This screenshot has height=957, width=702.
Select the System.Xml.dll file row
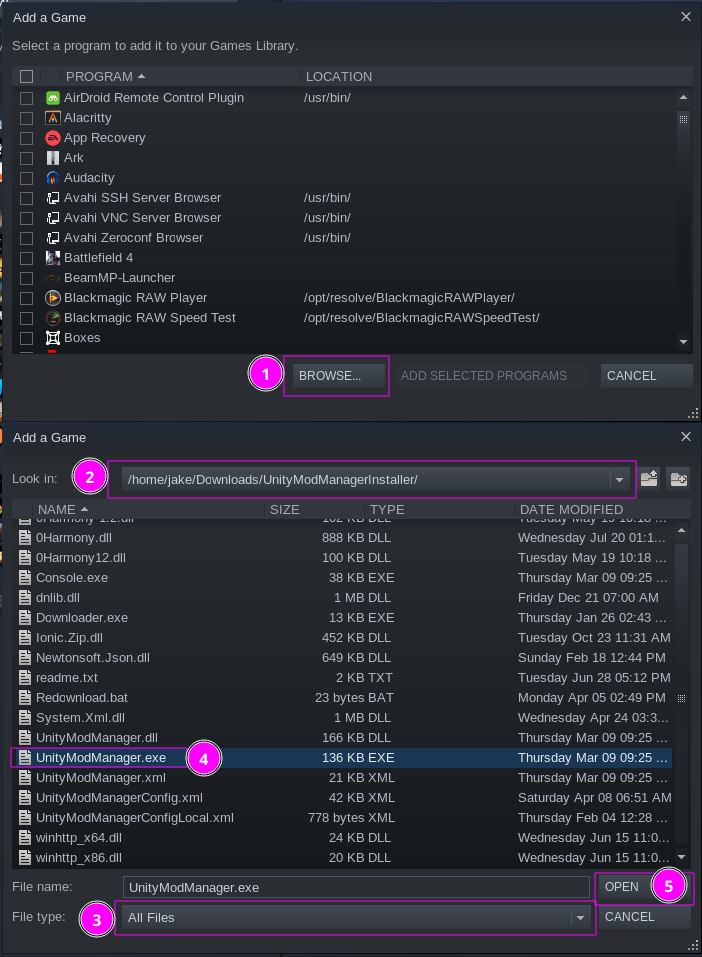coord(342,718)
